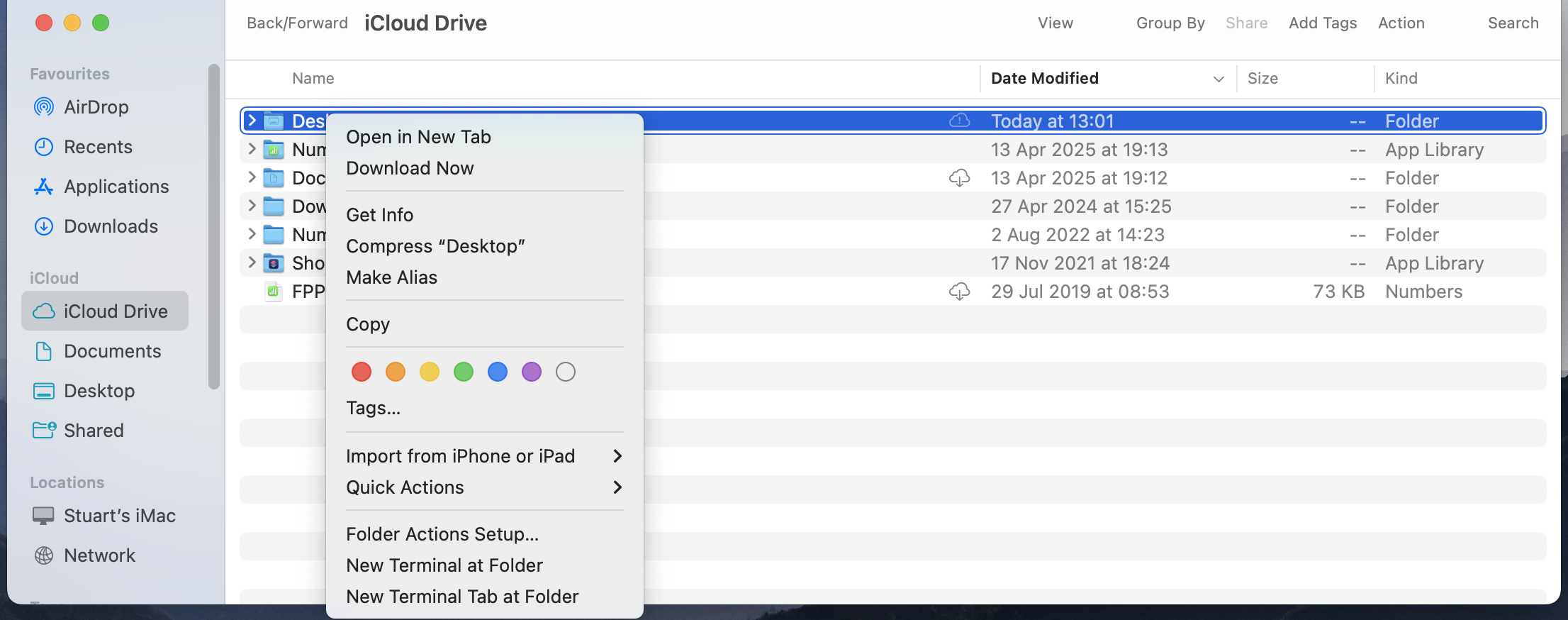The image size is (1568, 620).
Task: Expand the folder dated 27 Apr 2024
Action: click(252, 206)
